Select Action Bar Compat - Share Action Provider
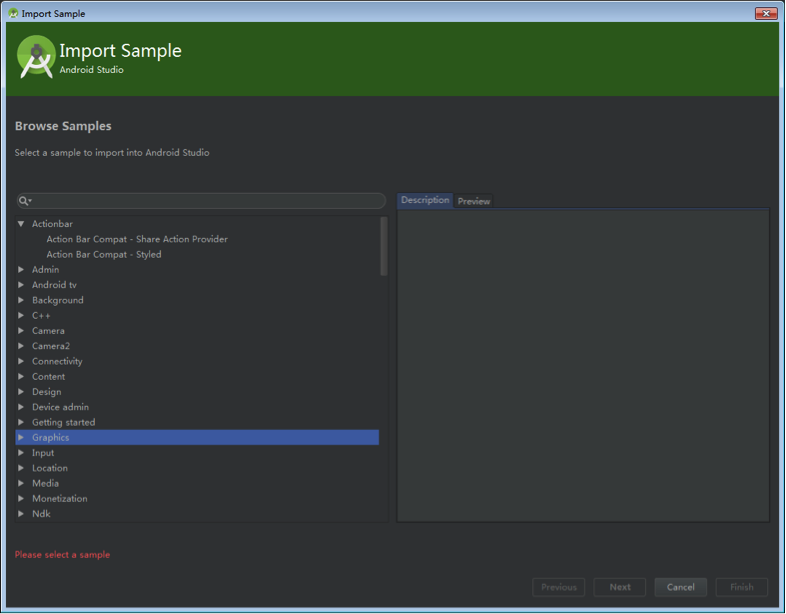The height and width of the screenshot is (614, 786). click(x=137, y=239)
